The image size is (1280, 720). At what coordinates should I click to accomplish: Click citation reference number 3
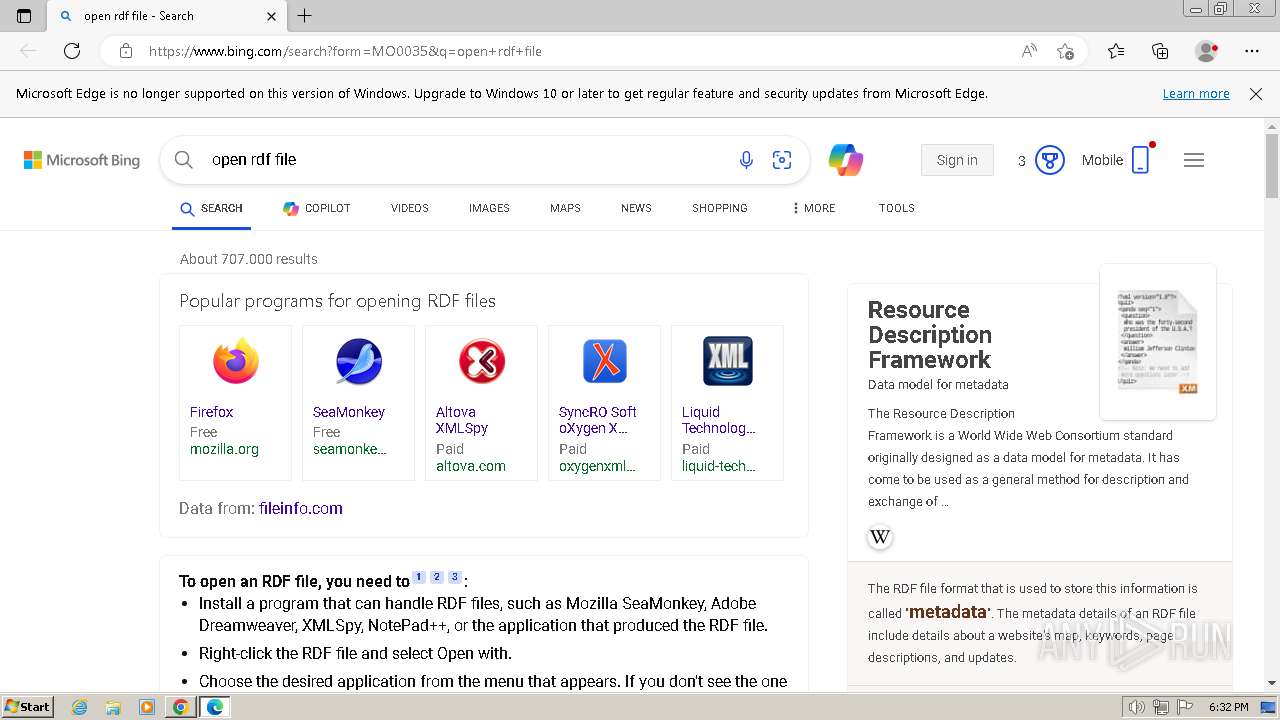click(455, 577)
